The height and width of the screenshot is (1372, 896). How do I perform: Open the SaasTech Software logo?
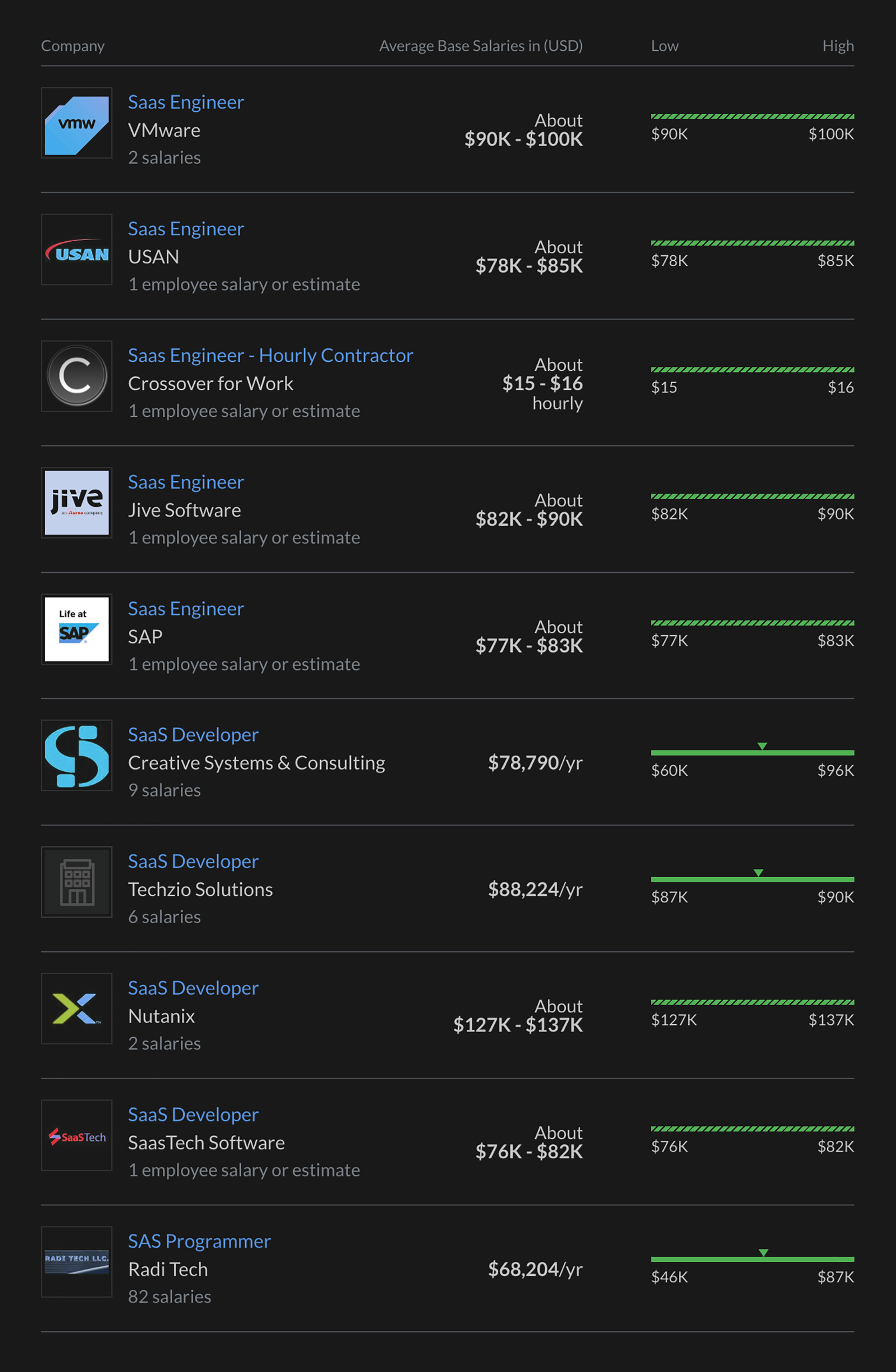point(77,1136)
